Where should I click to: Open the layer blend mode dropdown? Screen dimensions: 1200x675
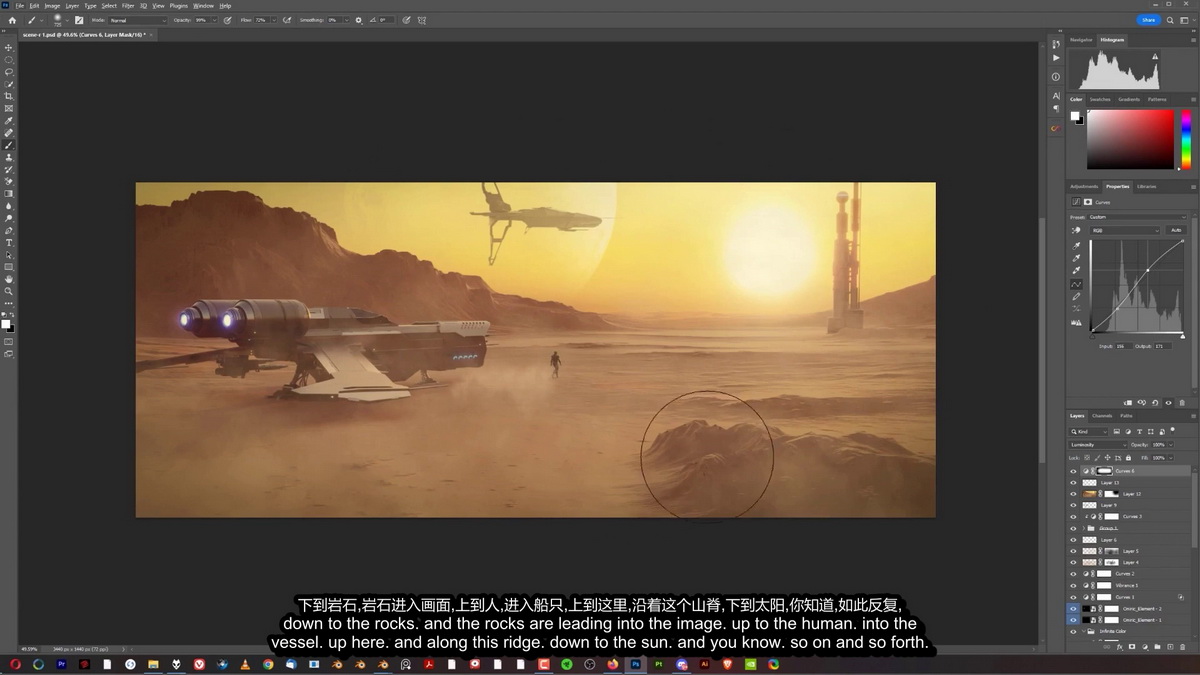coord(1098,444)
